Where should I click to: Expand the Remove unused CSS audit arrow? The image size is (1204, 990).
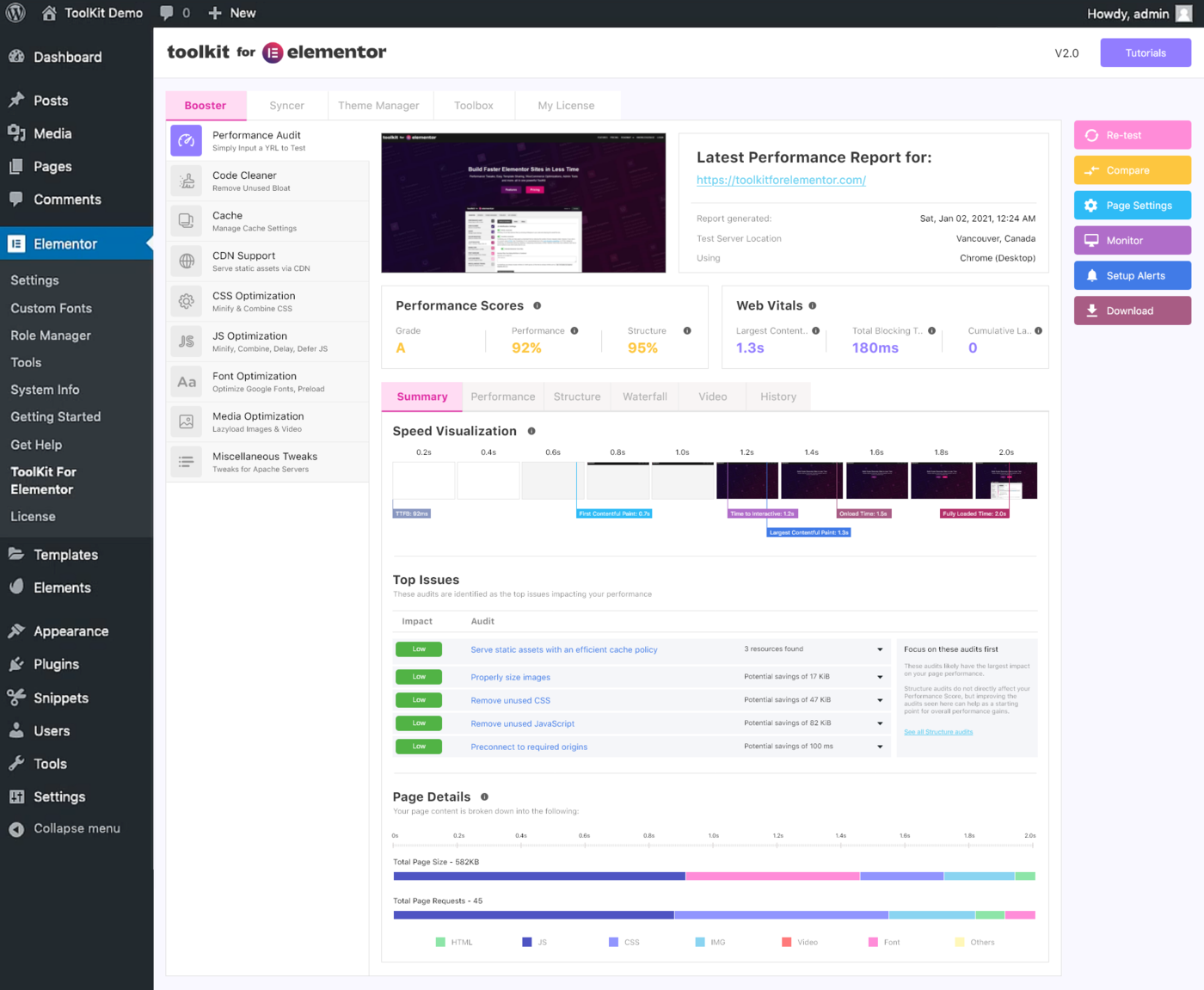(x=880, y=700)
